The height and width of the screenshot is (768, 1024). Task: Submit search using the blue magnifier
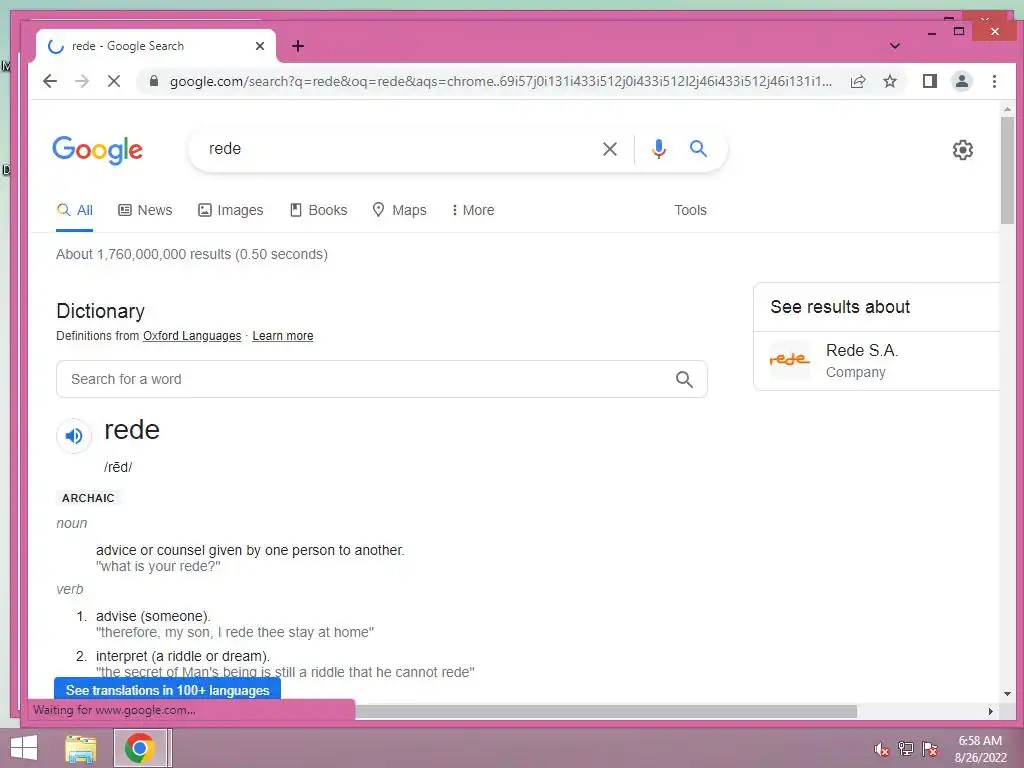click(x=698, y=149)
